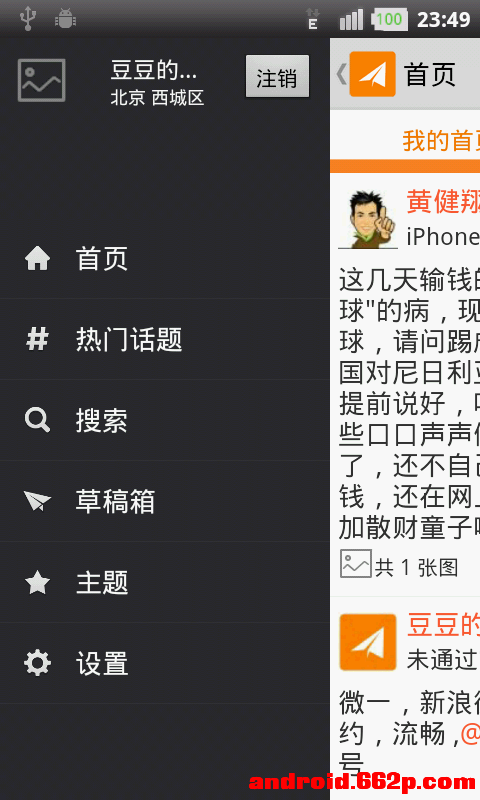Image resolution: width=480 pixels, height=800 pixels.
Task: Select 主题 theme menu item
Action: pos(164,582)
